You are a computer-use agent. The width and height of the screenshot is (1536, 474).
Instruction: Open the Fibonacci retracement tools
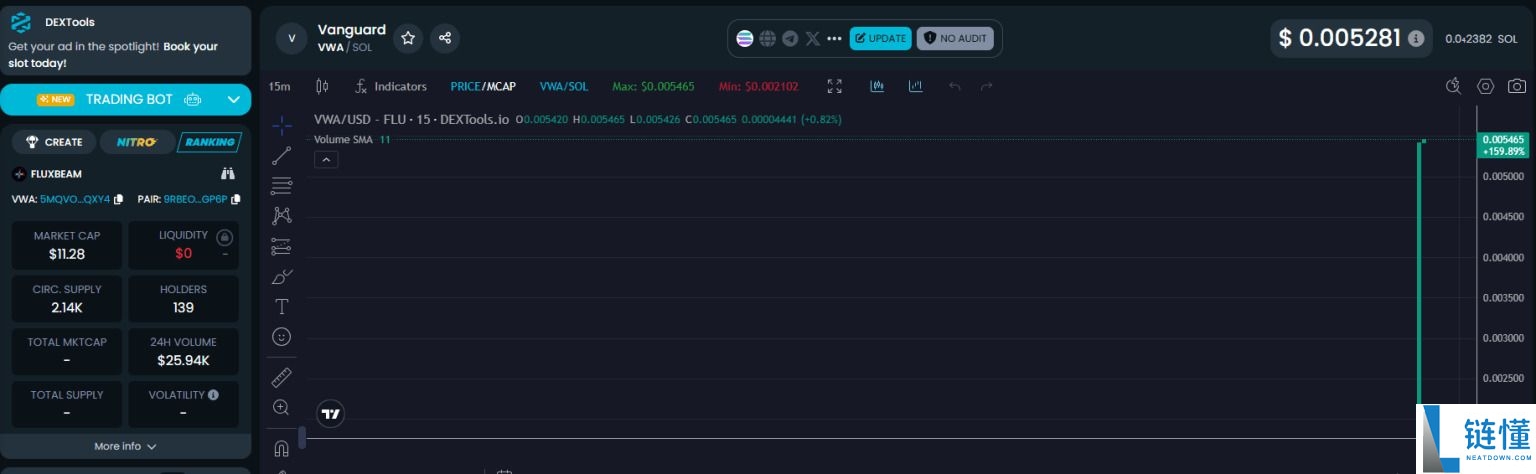click(282, 186)
